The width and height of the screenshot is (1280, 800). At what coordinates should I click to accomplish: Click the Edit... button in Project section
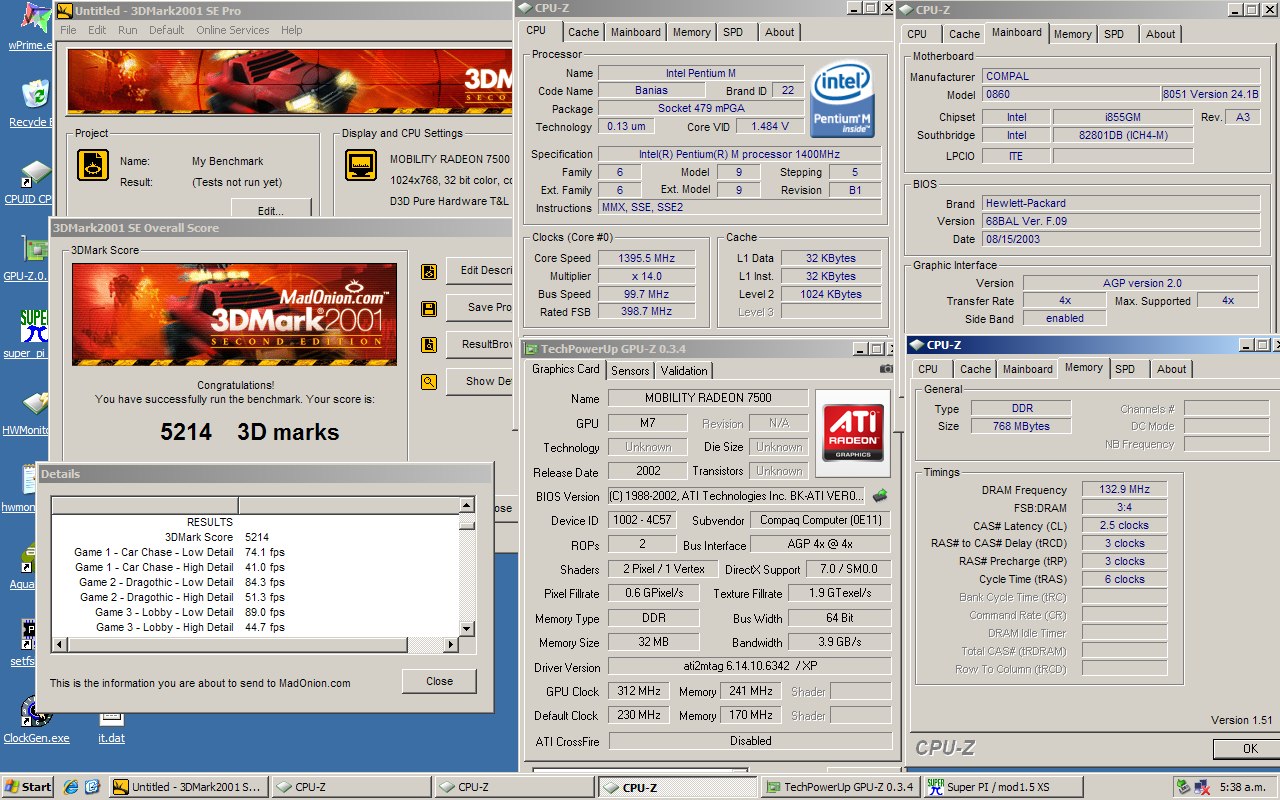click(x=270, y=210)
